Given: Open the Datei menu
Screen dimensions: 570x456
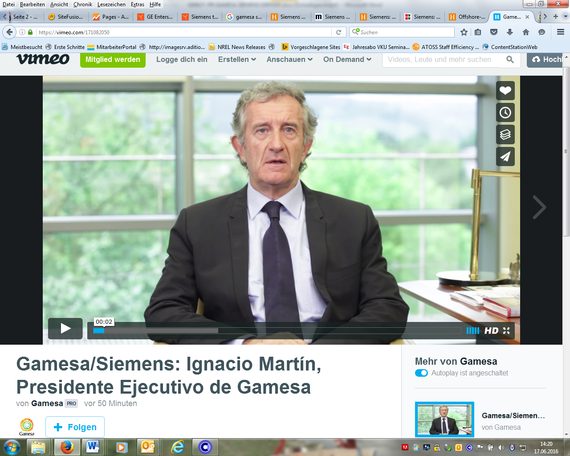Looking at the screenshot, I should (x=8, y=4).
